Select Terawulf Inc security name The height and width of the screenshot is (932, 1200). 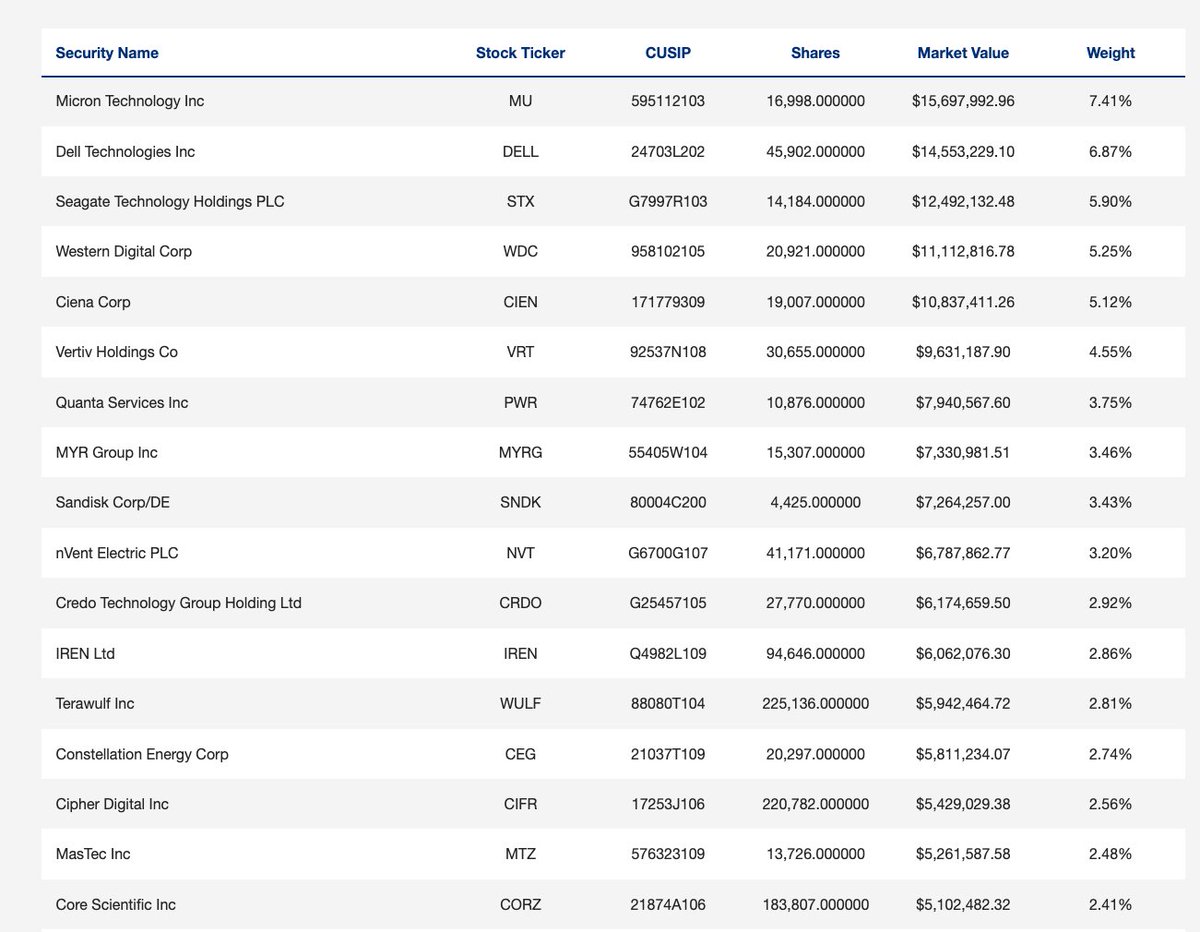coord(95,704)
